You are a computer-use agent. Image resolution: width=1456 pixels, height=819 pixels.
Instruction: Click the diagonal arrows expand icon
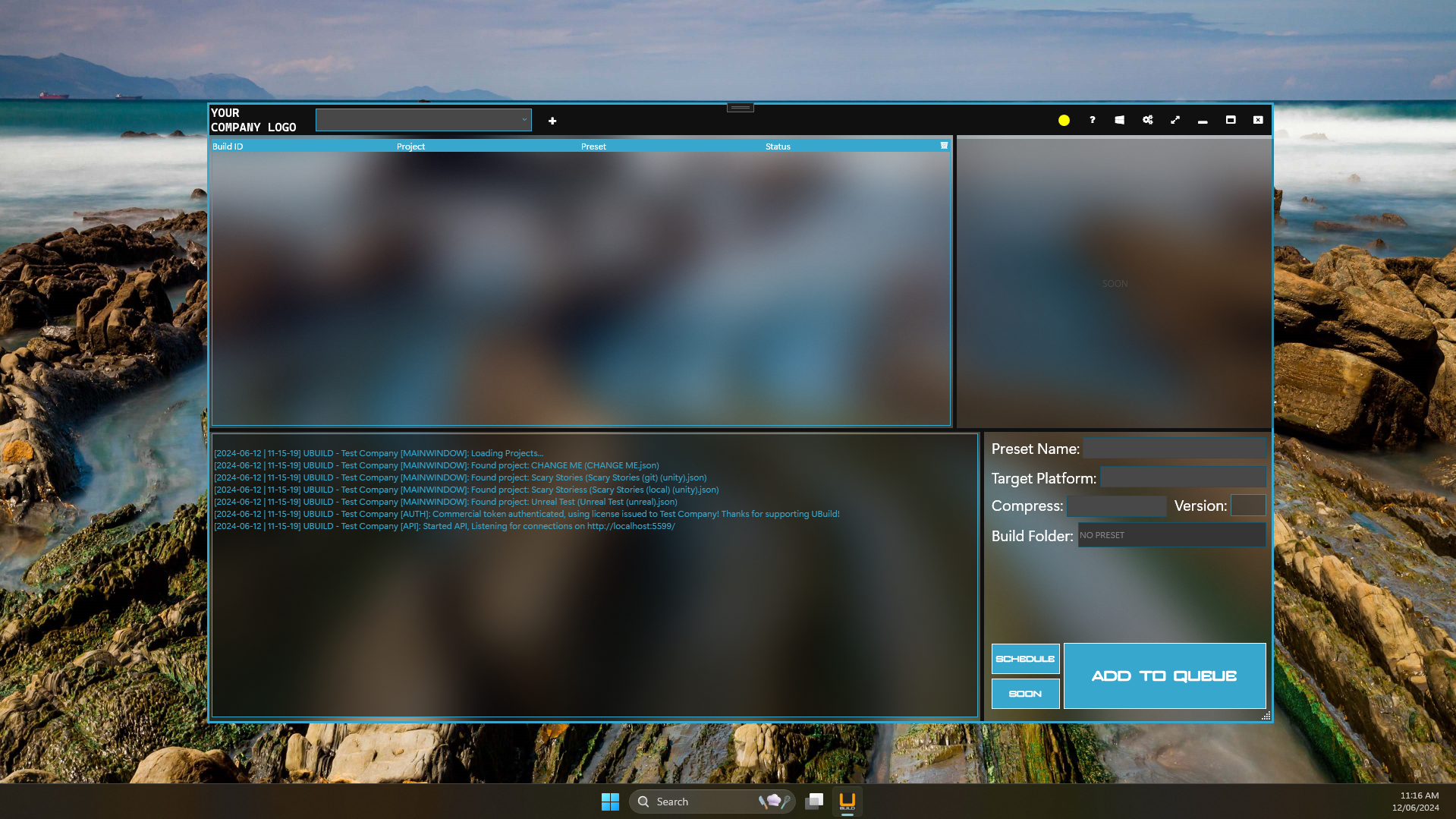pyautogui.click(x=1175, y=120)
